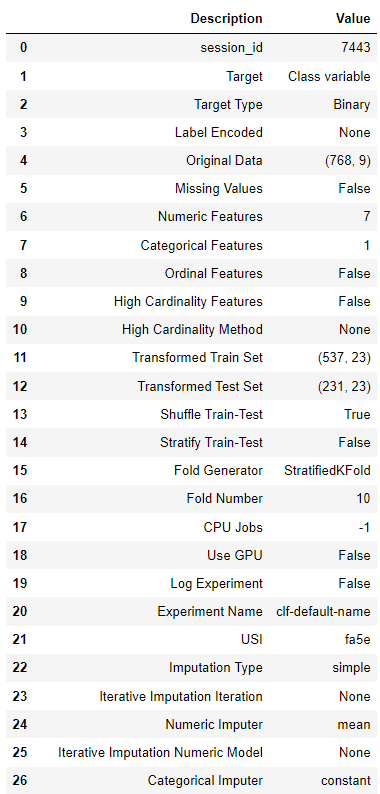Click the Fold Number value 10
Image resolution: width=380 pixels, height=794 pixels.
pyautogui.click(x=363, y=499)
